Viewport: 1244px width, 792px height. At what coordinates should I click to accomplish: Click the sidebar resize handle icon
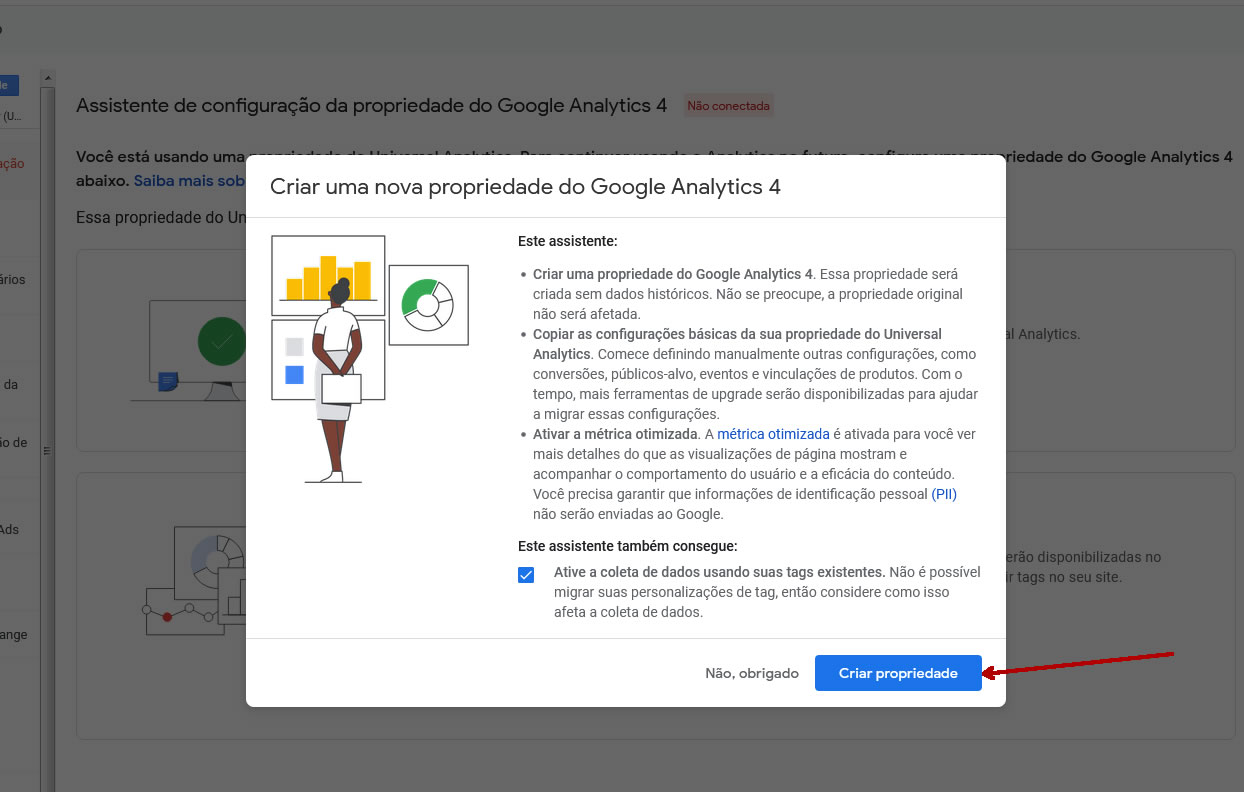[x=45, y=452]
